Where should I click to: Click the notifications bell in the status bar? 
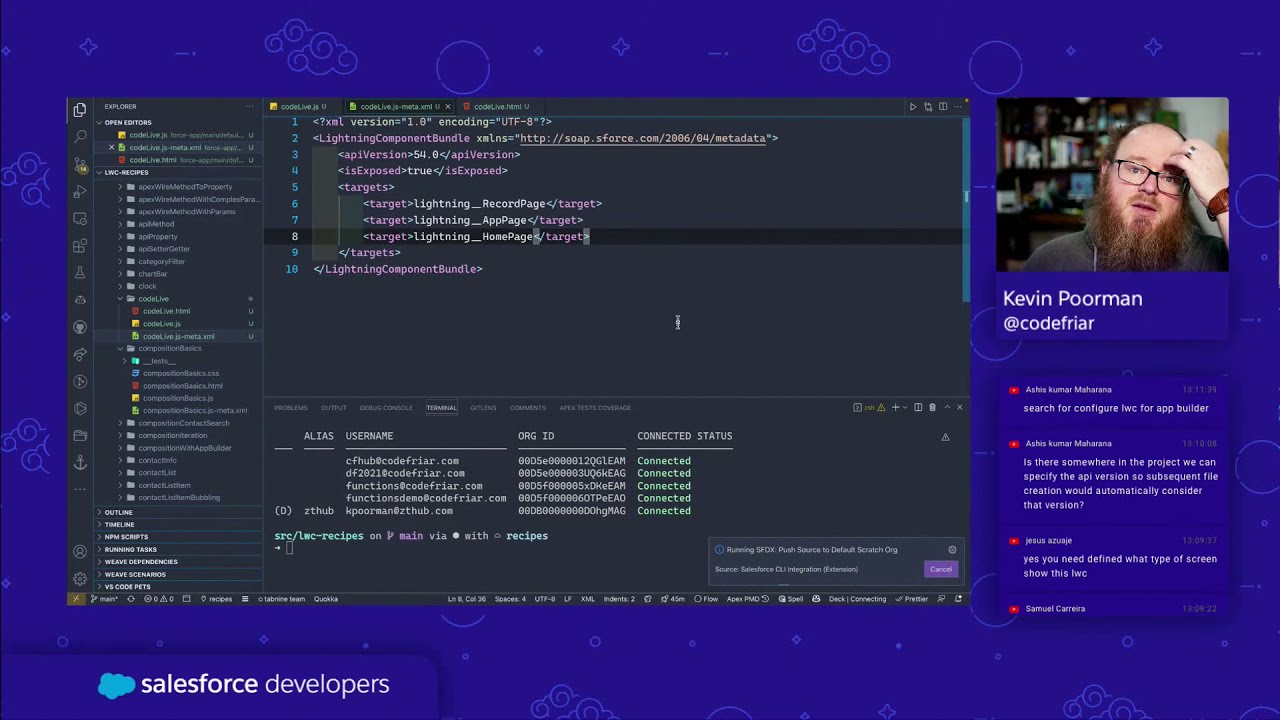[958, 599]
